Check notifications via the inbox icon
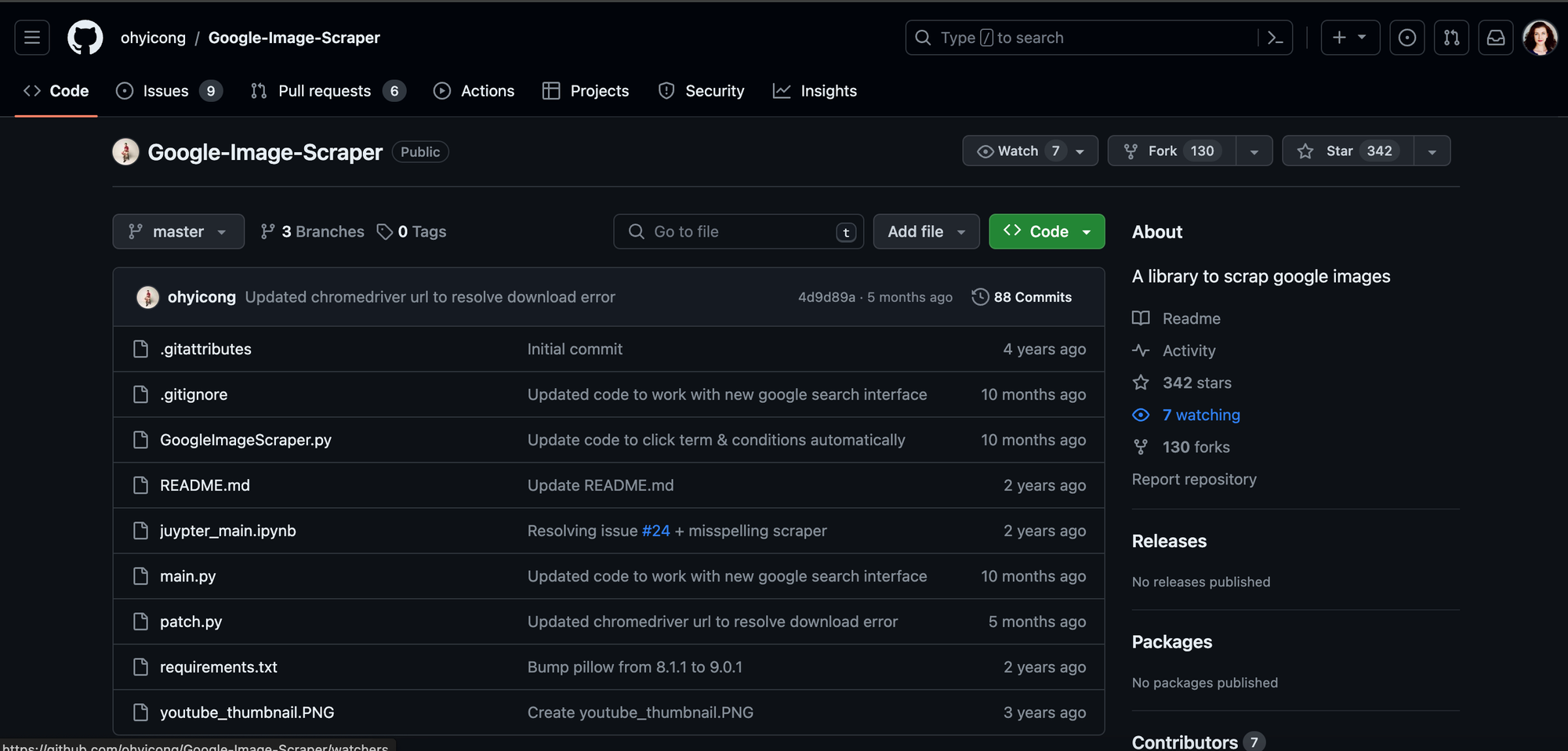The height and width of the screenshot is (751, 1568). click(x=1496, y=37)
